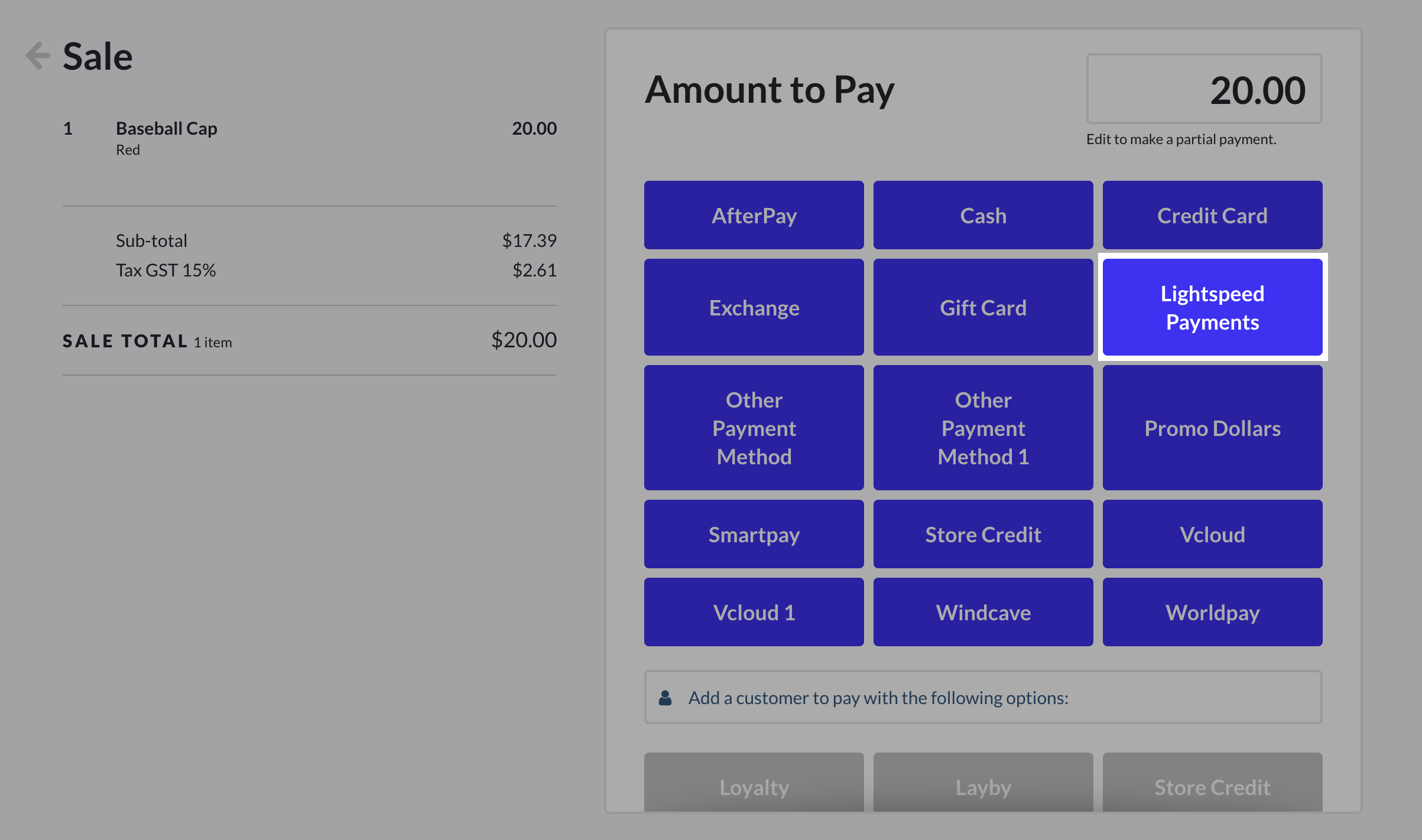The image size is (1422, 840).
Task: Choose Credit Card payment
Action: click(1212, 215)
